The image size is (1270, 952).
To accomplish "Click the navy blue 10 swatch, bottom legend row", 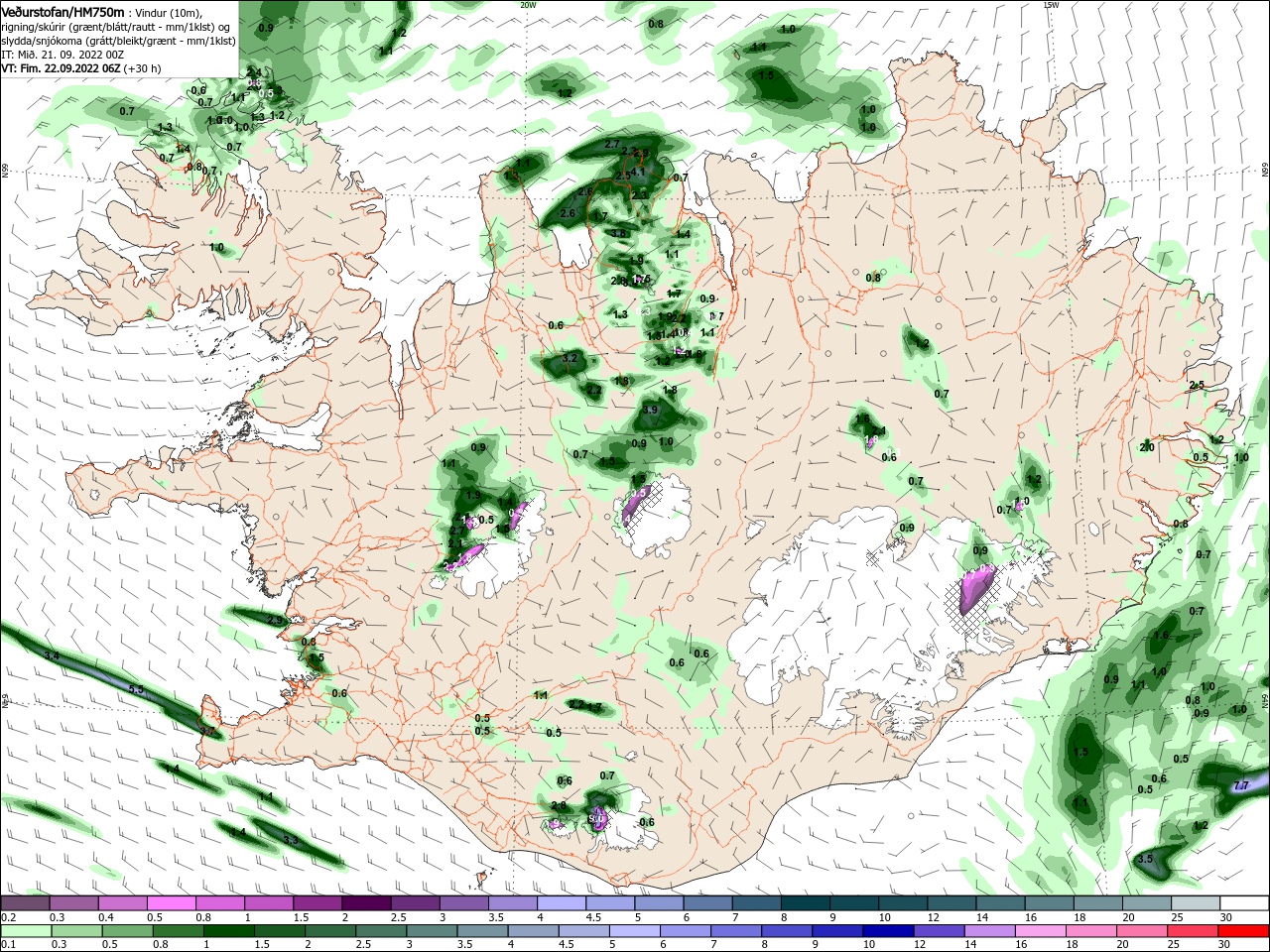I will 888,931.
